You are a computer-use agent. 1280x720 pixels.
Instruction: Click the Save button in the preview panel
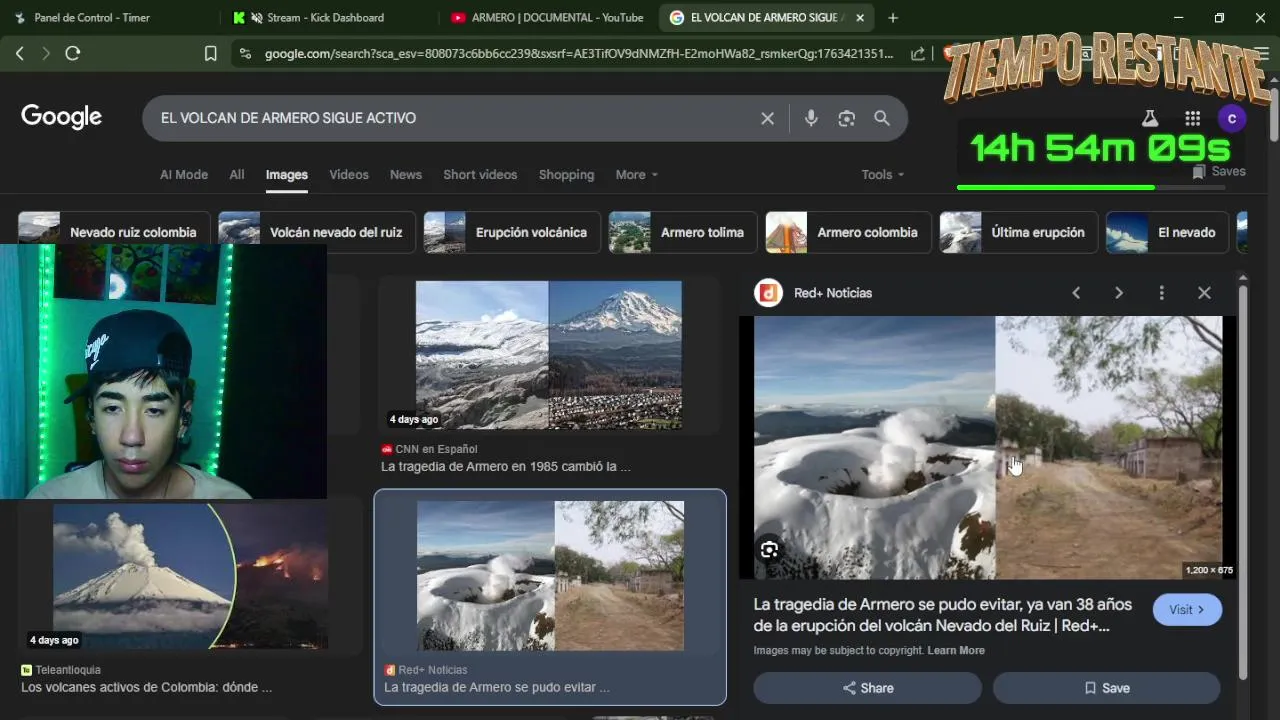click(x=1106, y=688)
